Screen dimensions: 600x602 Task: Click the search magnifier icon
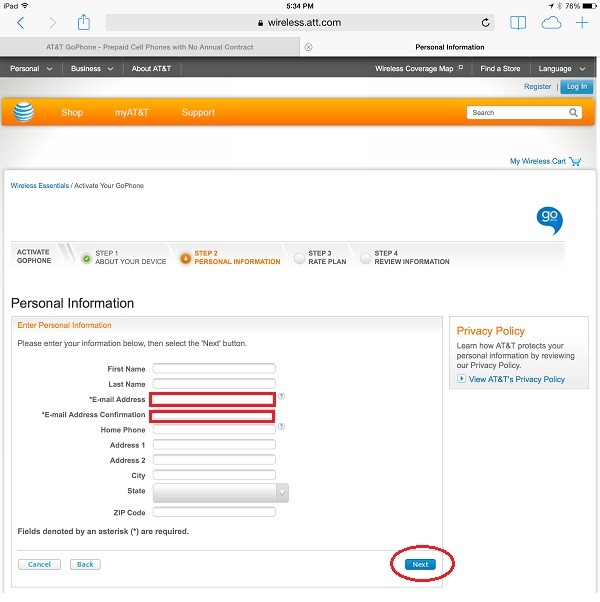tap(573, 112)
